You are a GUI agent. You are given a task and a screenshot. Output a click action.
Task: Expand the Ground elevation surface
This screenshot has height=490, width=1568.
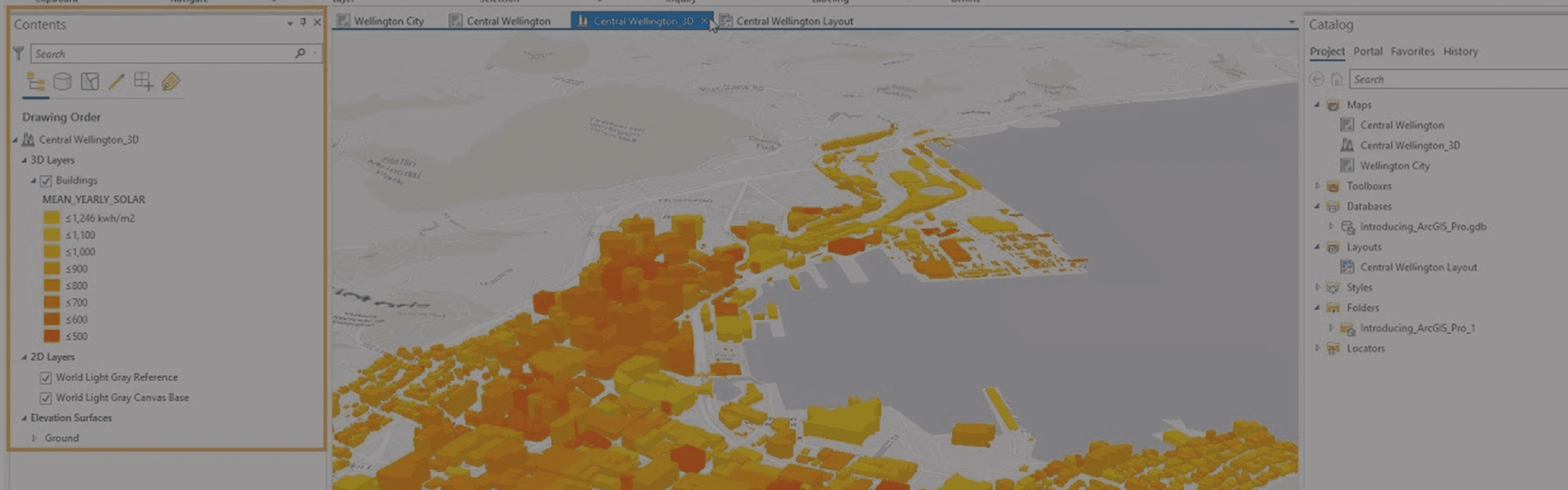(x=34, y=438)
